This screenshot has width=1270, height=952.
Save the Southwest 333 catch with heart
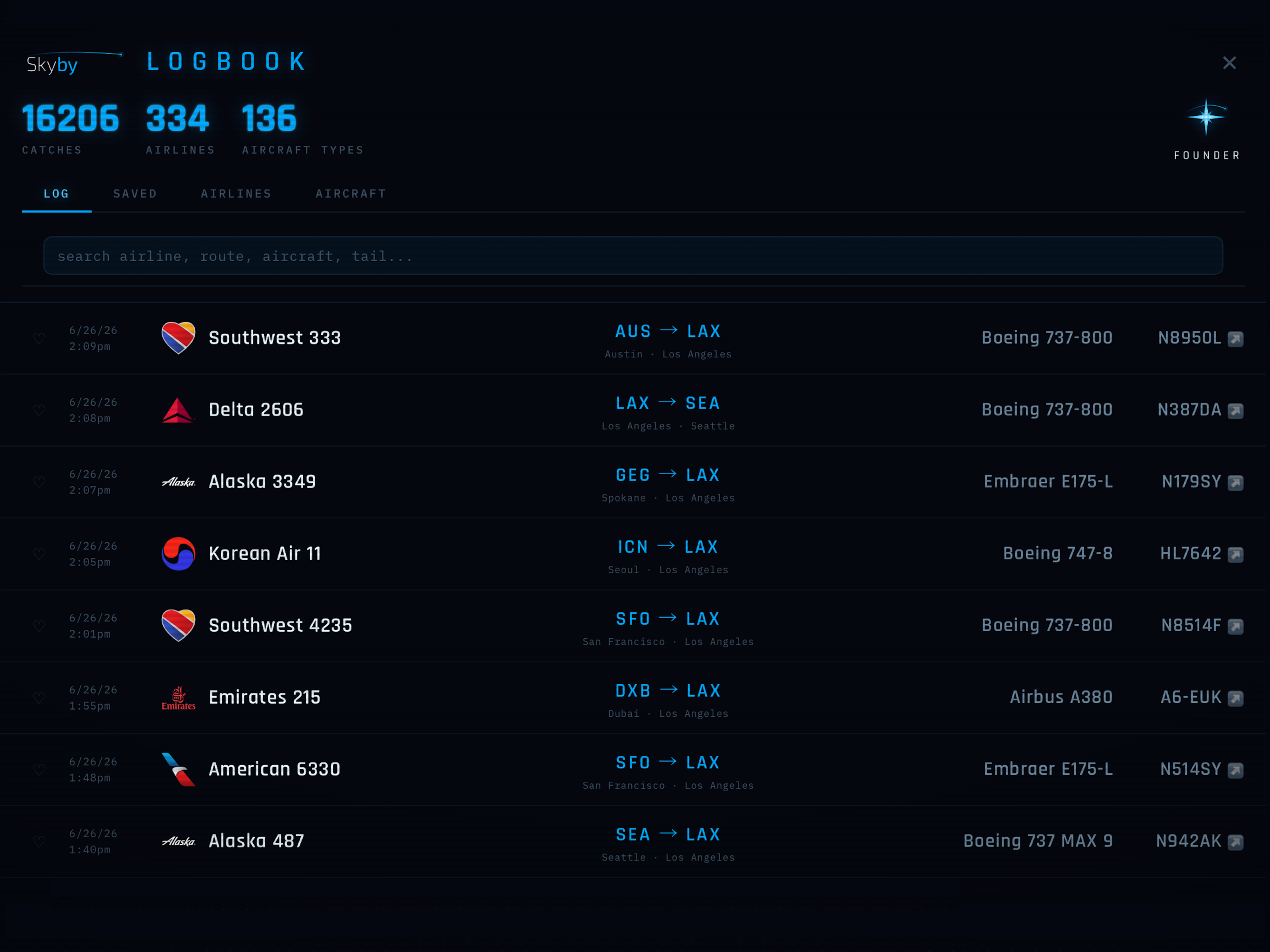pos(39,338)
